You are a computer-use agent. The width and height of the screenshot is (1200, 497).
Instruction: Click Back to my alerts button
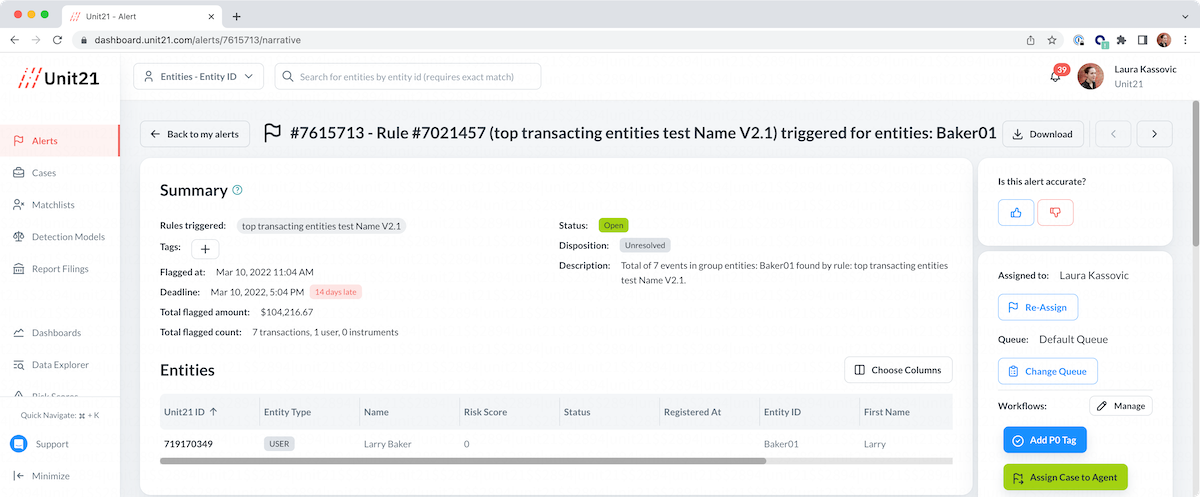coord(195,134)
